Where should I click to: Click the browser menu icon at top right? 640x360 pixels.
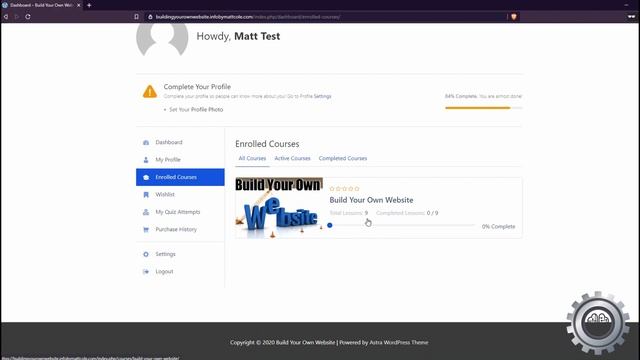tap(631, 17)
